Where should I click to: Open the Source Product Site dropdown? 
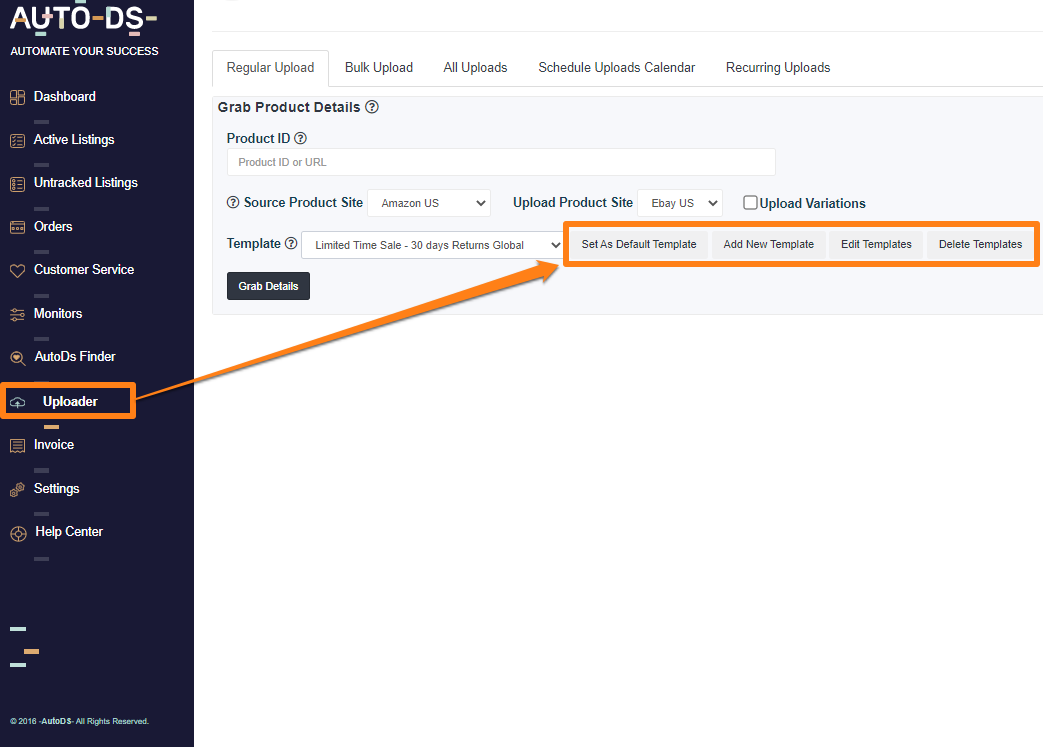coord(429,203)
